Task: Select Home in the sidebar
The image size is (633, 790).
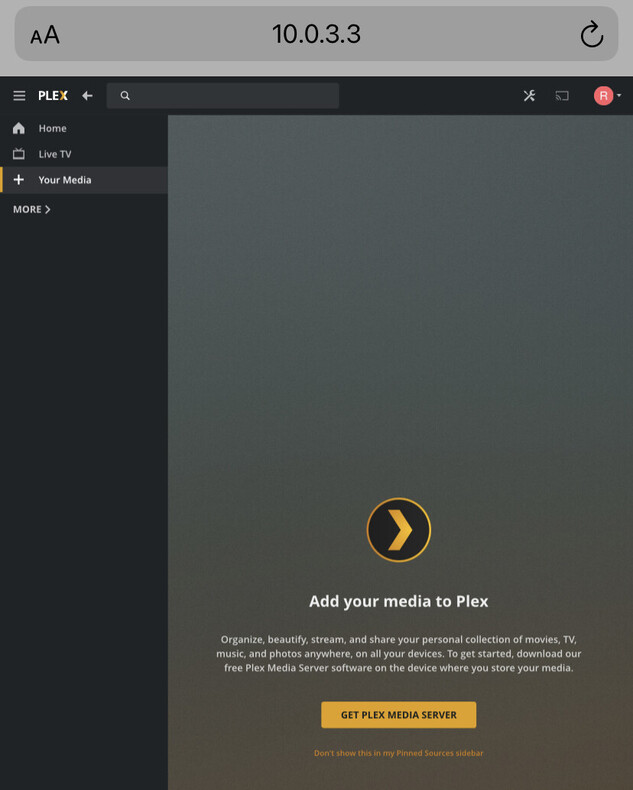Action: (84, 128)
